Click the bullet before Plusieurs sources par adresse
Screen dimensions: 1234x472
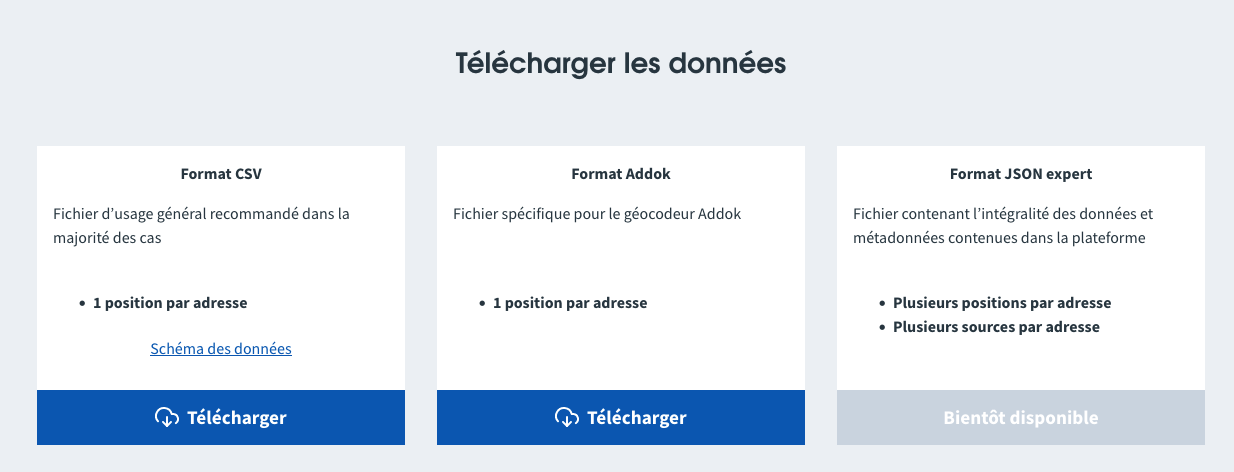pyautogui.click(x=882, y=327)
